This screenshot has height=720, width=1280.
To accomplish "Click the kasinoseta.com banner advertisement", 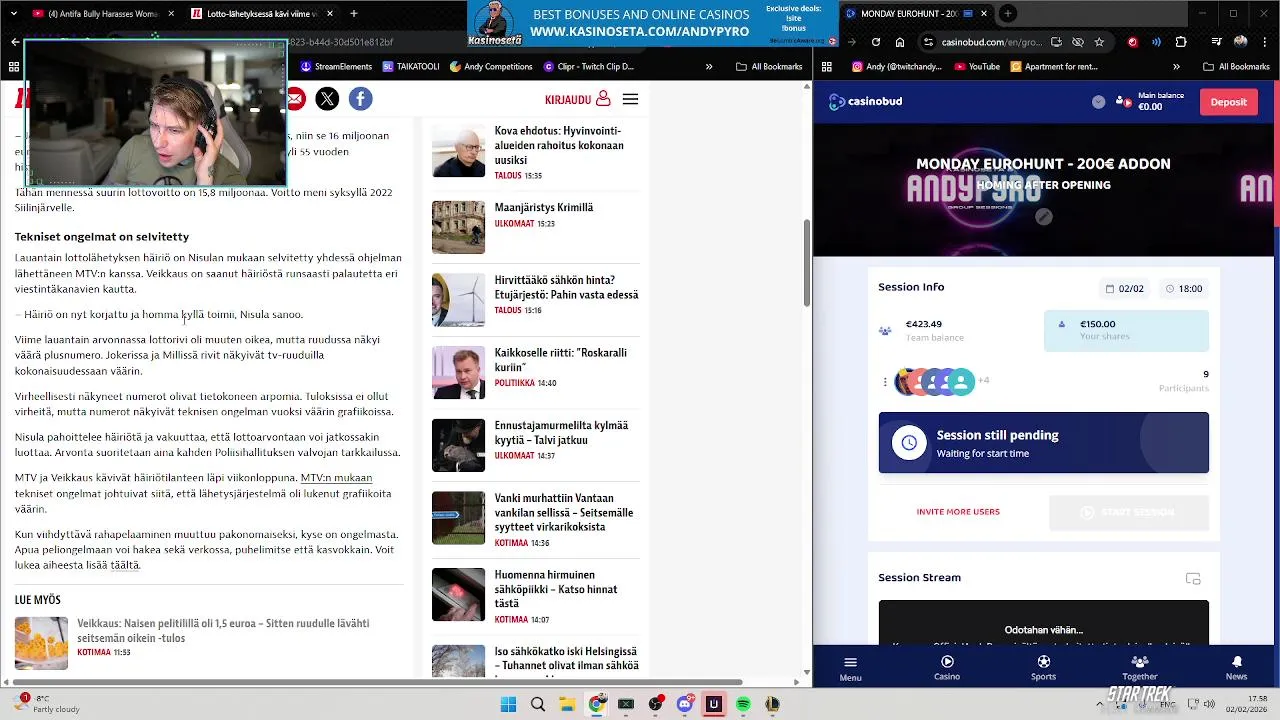I will tap(652, 24).
